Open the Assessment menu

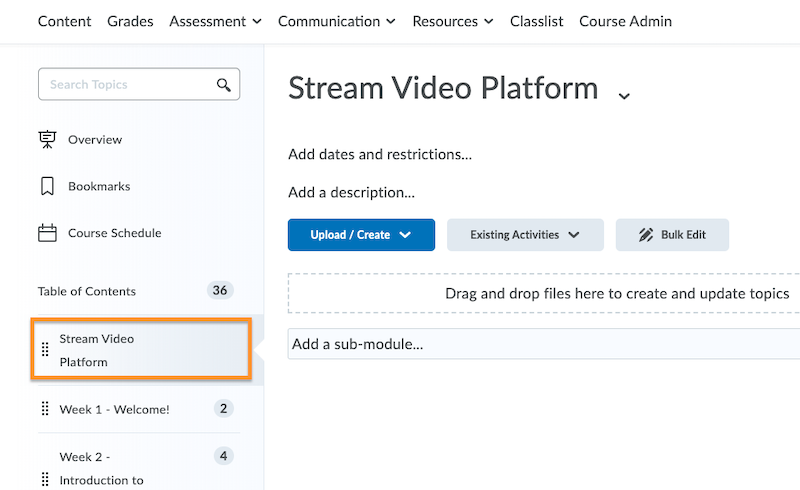click(215, 21)
